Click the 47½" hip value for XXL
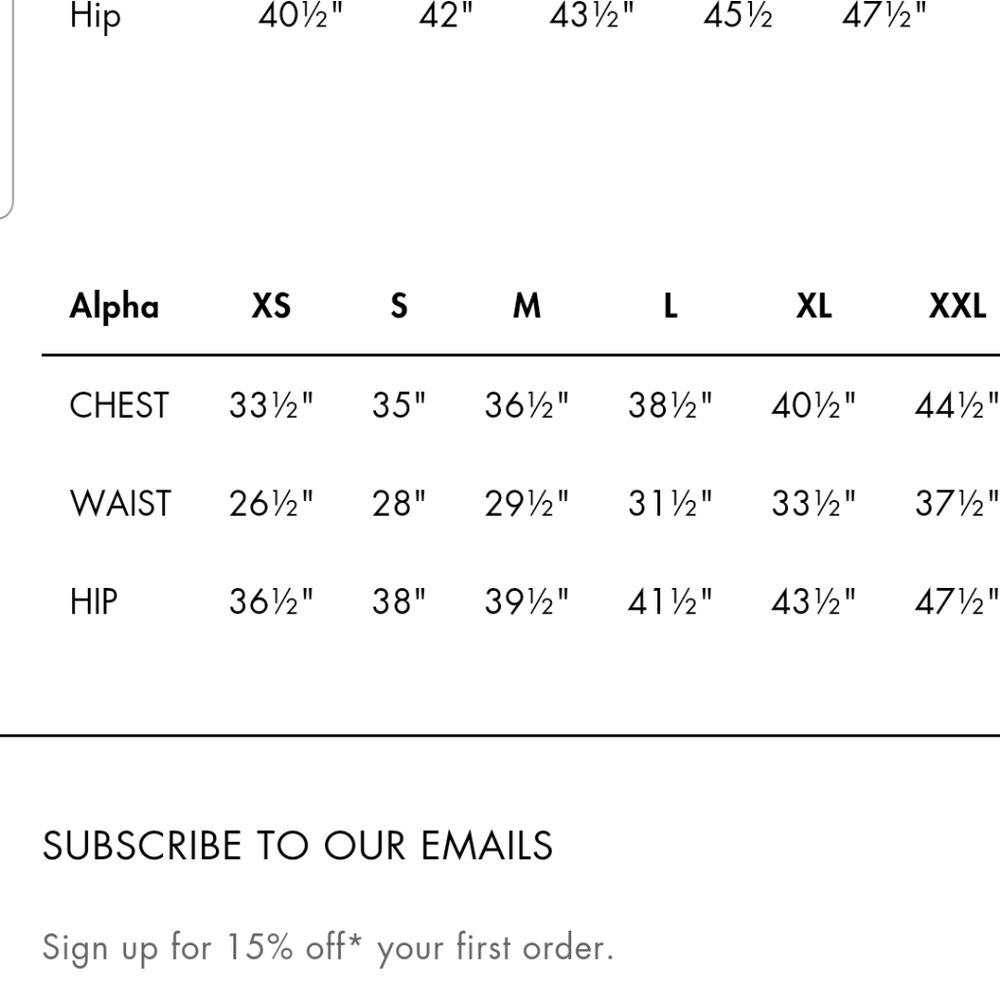Viewport: 1000px width, 1000px height. coord(957,601)
